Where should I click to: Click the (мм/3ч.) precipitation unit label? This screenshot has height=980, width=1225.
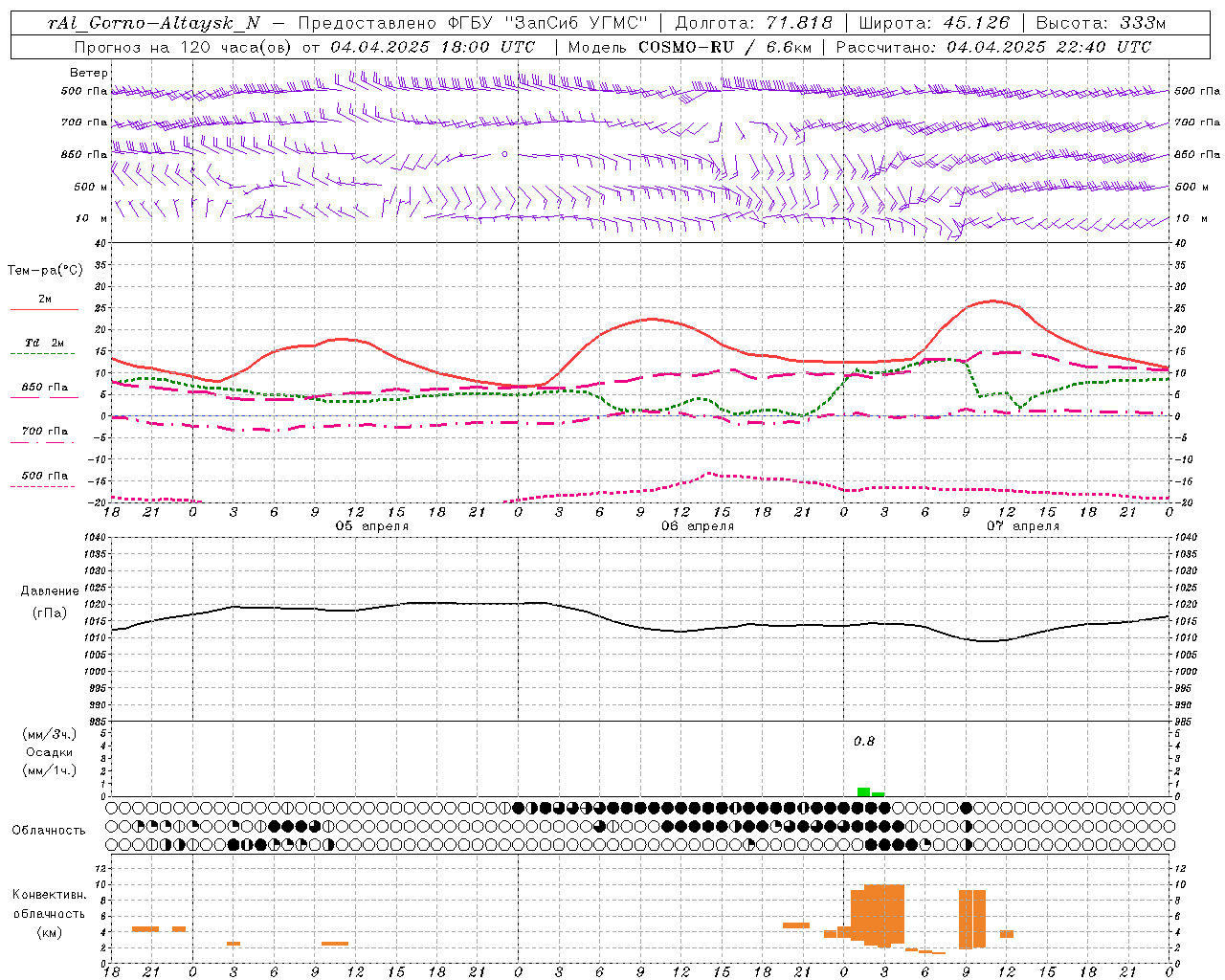click(x=50, y=734)
